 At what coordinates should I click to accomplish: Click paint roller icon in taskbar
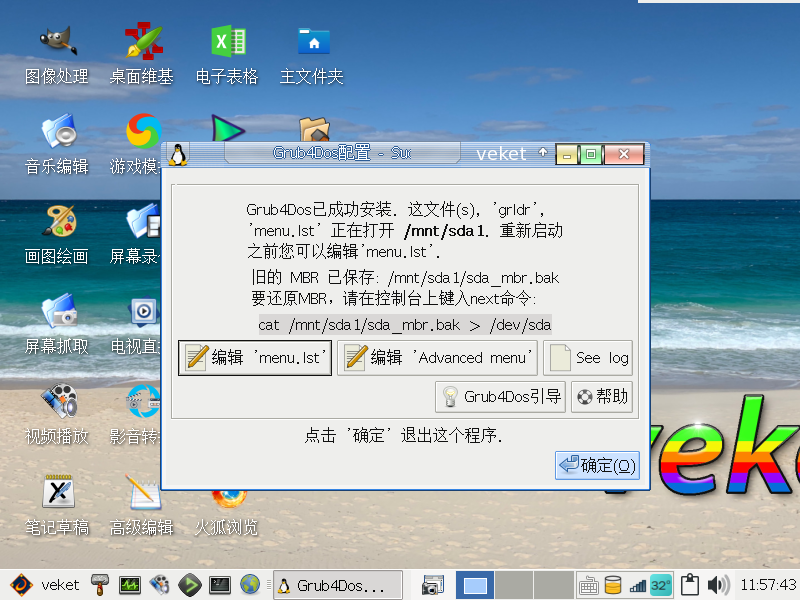tap(100, 585)
